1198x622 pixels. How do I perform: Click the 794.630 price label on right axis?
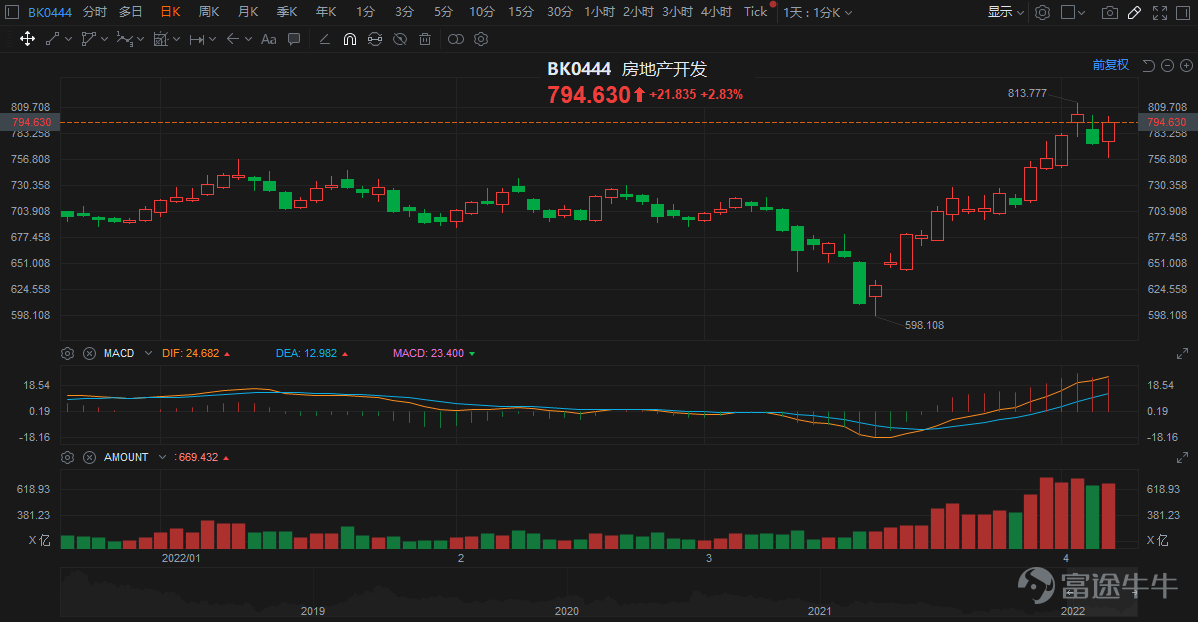point(1167,122)
